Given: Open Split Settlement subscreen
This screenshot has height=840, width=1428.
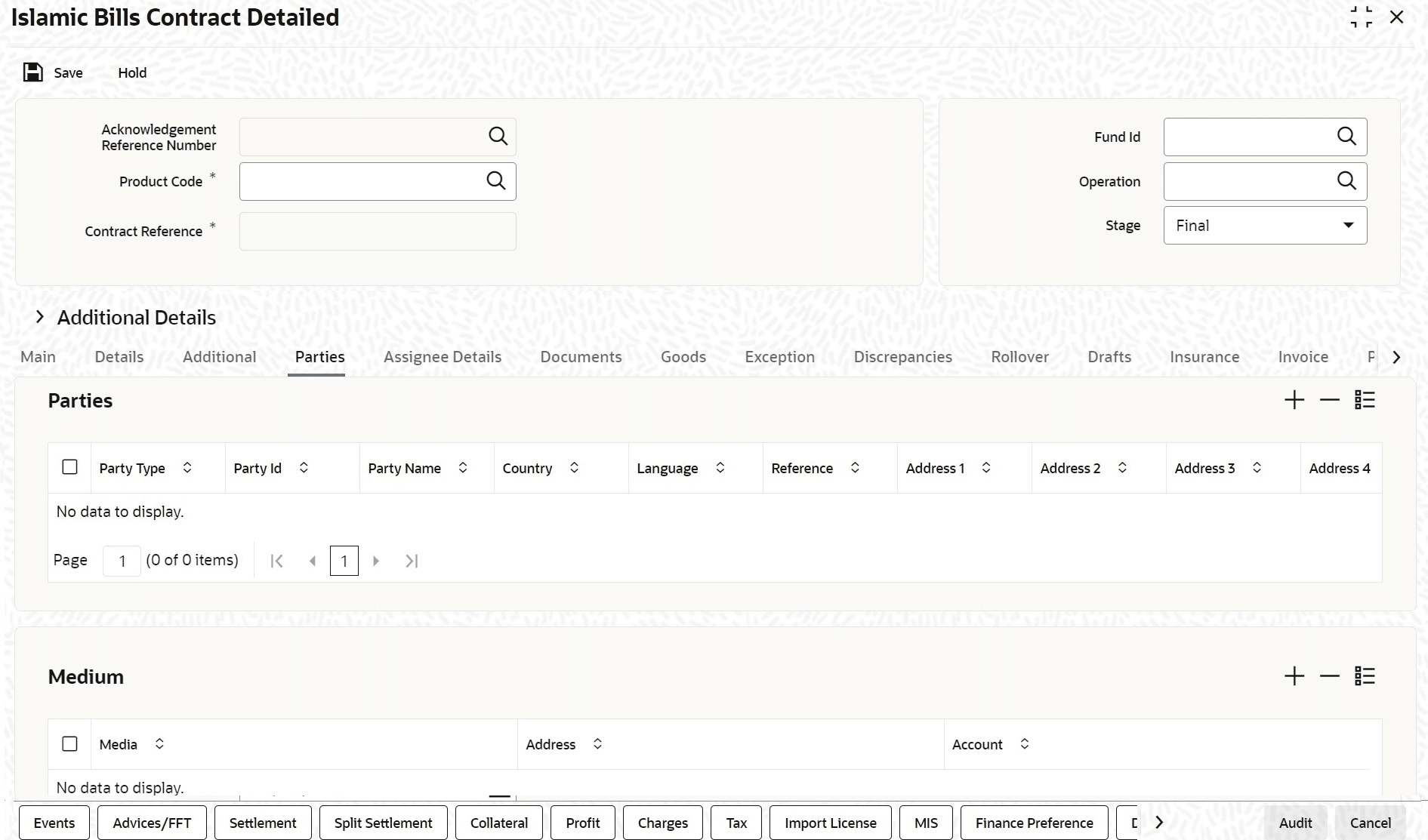Looking at the screenshot, I should coord(384,823).
